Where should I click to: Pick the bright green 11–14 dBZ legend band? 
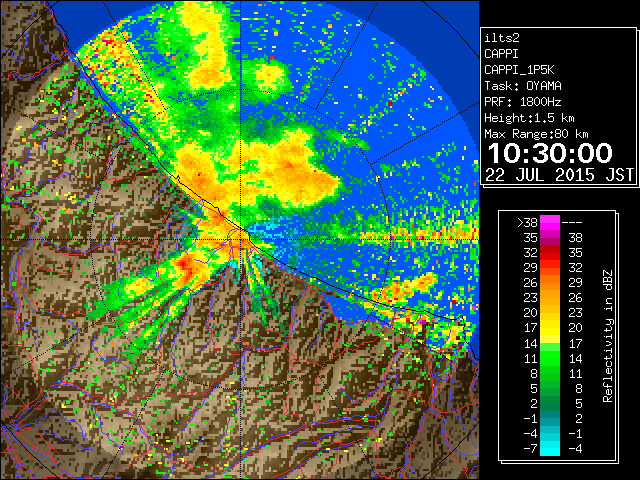click(550, 358)
